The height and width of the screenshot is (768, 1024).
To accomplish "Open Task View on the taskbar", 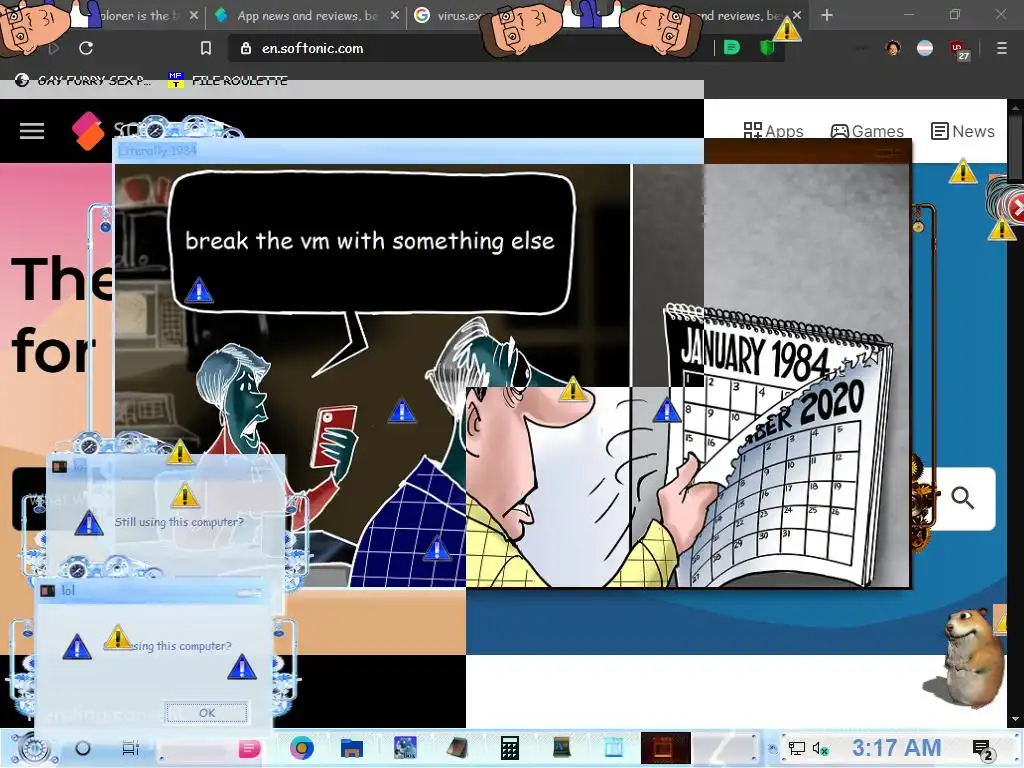I will pyautogui.click(x=131, y=748).
